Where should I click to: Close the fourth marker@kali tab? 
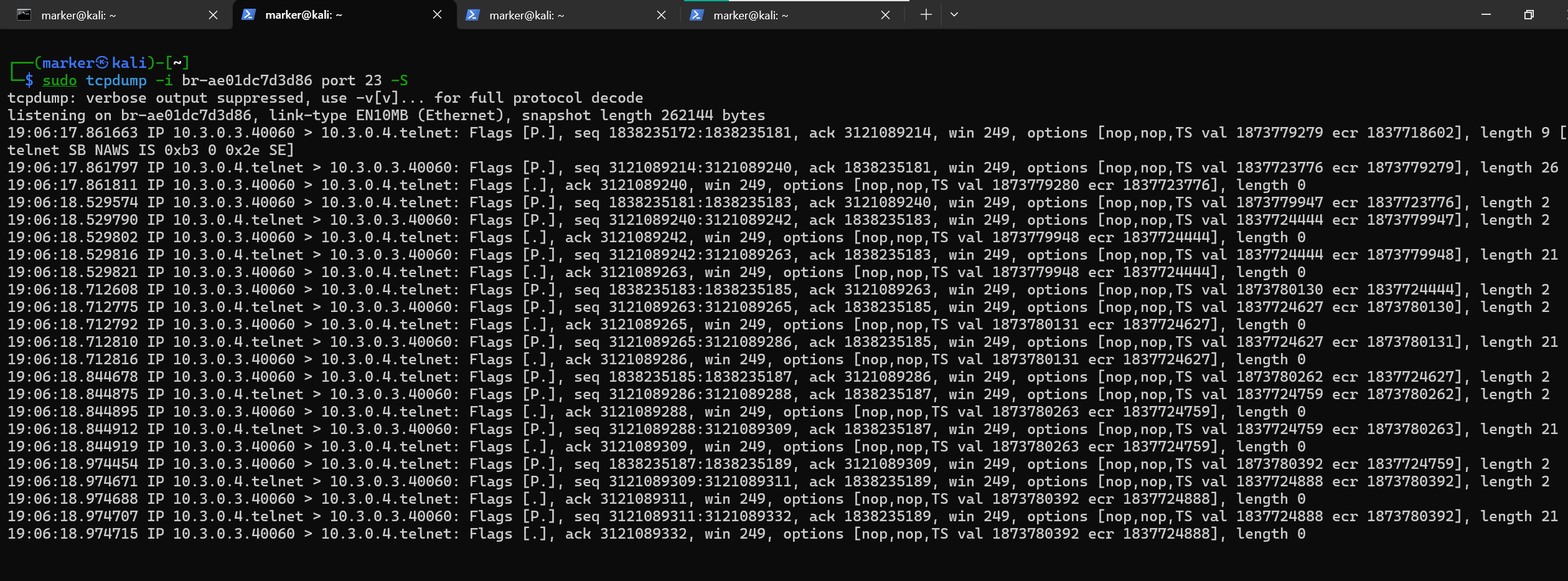(885, 15)
